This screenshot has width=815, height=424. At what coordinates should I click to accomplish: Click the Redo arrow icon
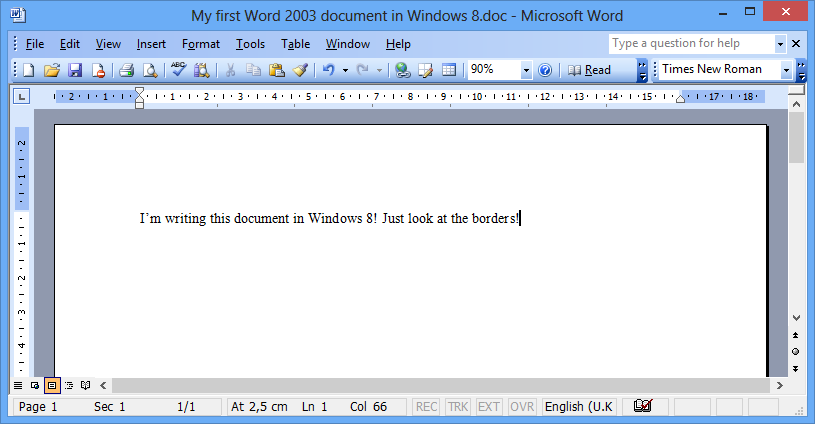click(363, 70)
